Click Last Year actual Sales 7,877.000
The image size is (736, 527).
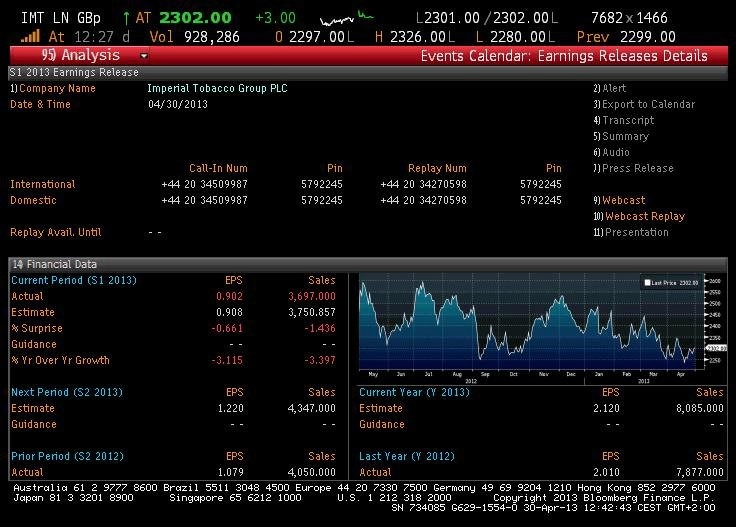[x=700, y=472]
